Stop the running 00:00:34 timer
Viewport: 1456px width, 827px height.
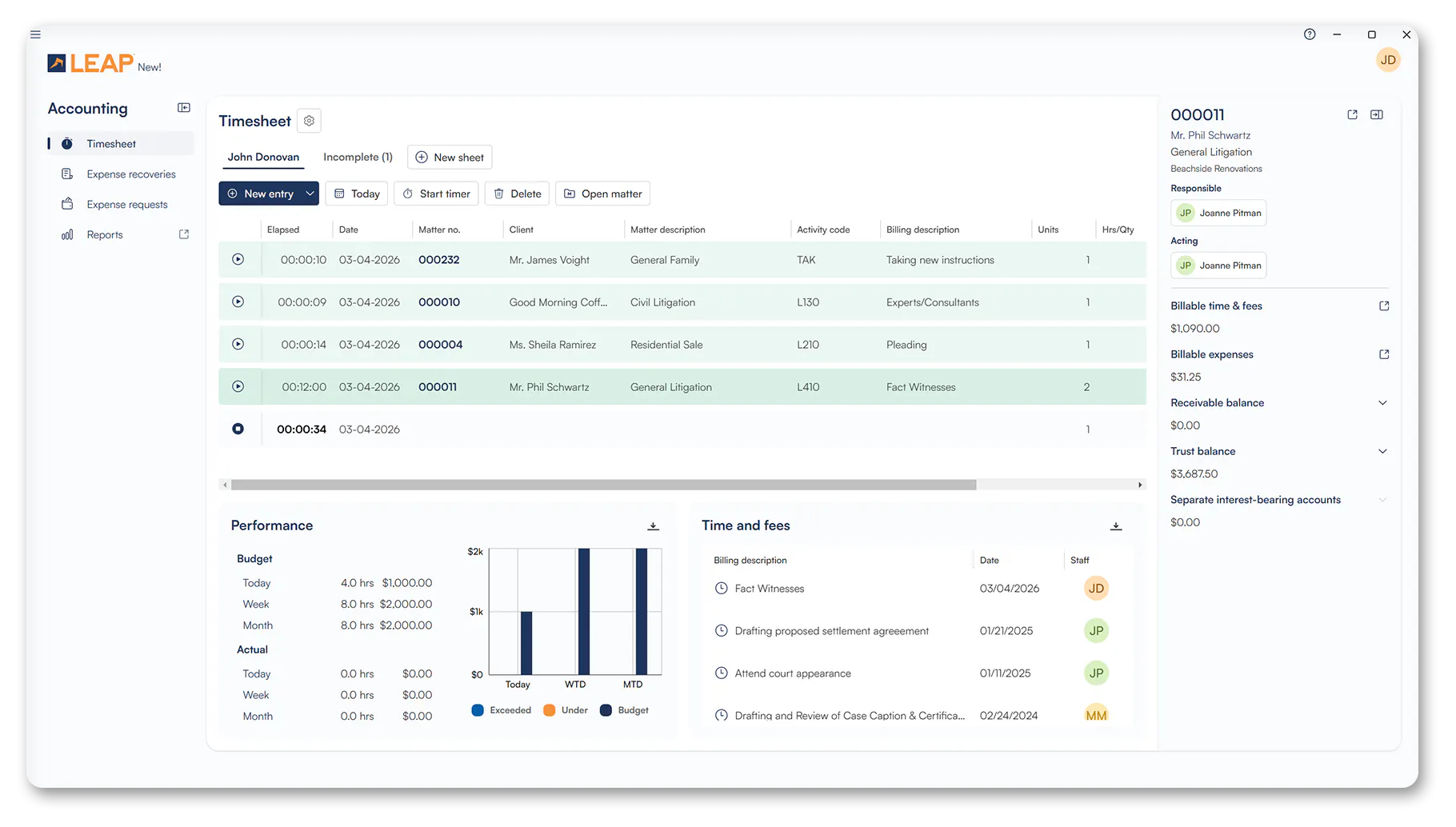pos(238,429)
